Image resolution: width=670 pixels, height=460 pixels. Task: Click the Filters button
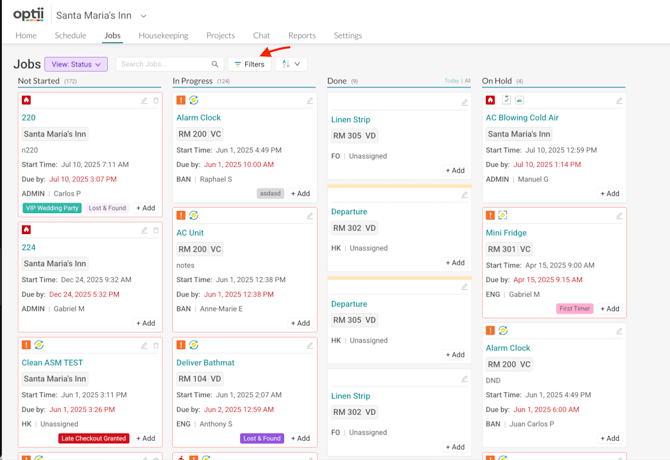point(250,64)
